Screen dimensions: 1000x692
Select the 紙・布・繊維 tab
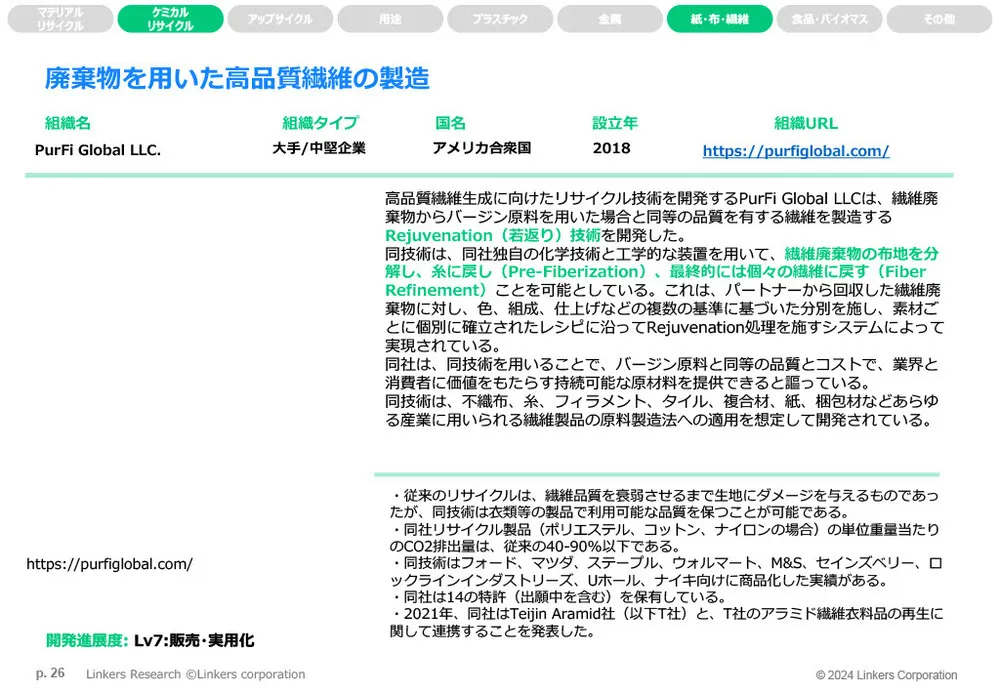pos(718,18)
